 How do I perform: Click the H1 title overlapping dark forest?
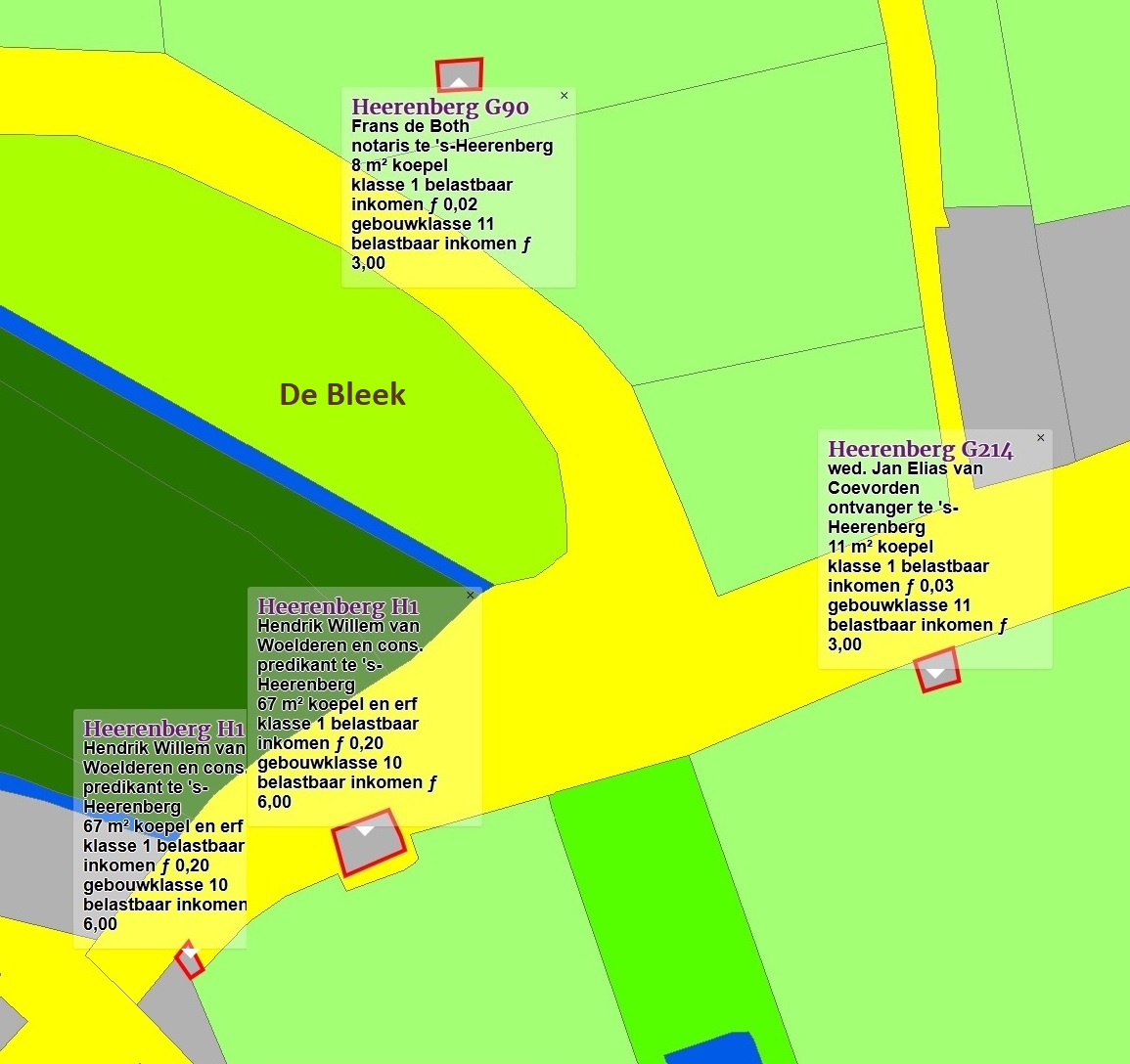click(338, 606)
